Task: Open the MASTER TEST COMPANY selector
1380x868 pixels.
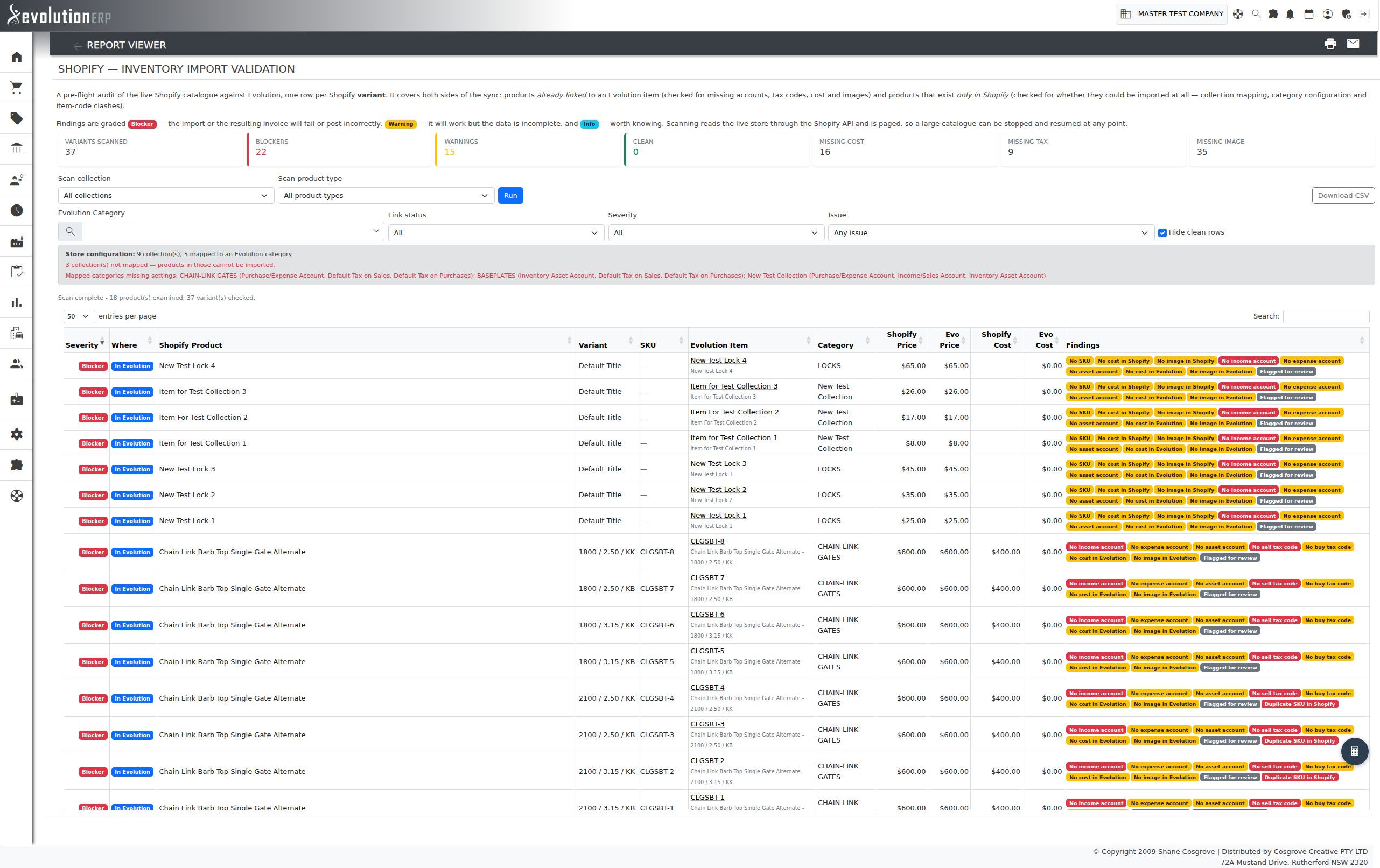Action: click(1172, 14)
